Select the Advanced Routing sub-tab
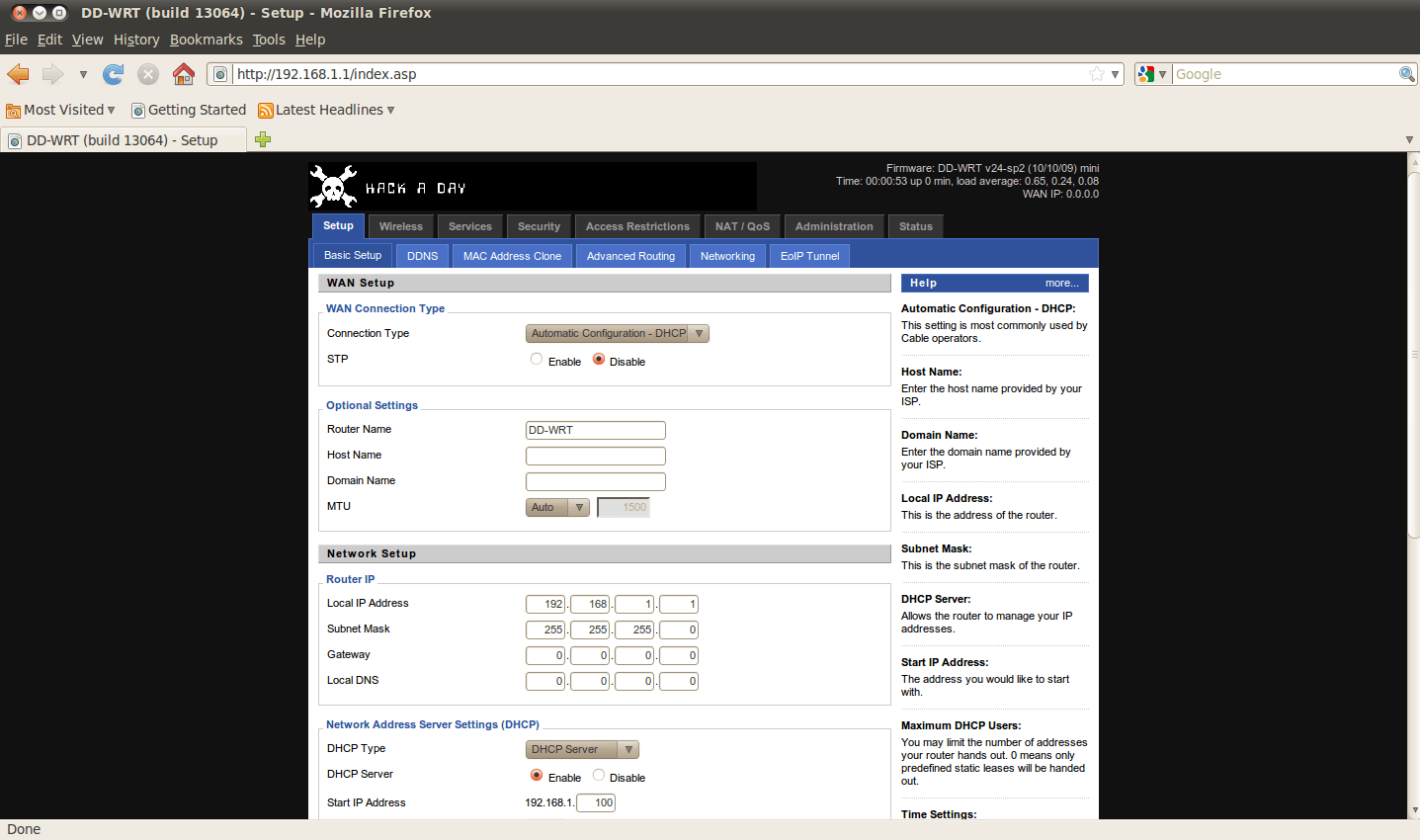1420x840 pixels. [630, 256]
